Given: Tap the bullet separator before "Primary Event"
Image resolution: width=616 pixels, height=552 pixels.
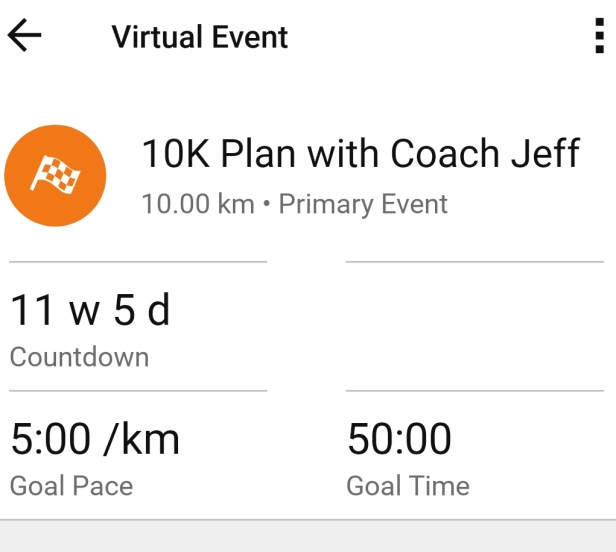Looking at the screenshot, I should point(268,205).
